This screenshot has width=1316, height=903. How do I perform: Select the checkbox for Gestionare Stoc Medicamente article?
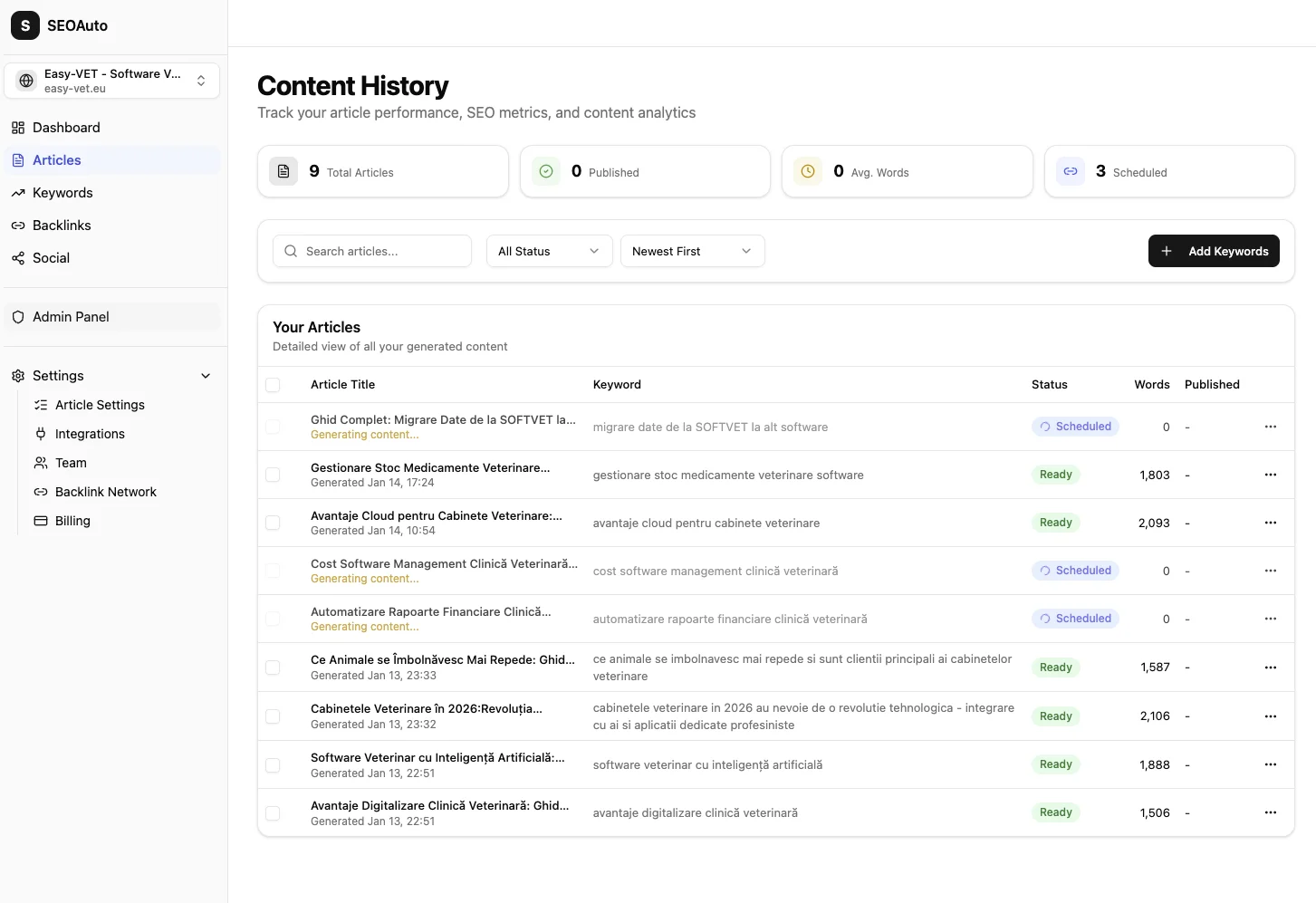pos(274,475)
